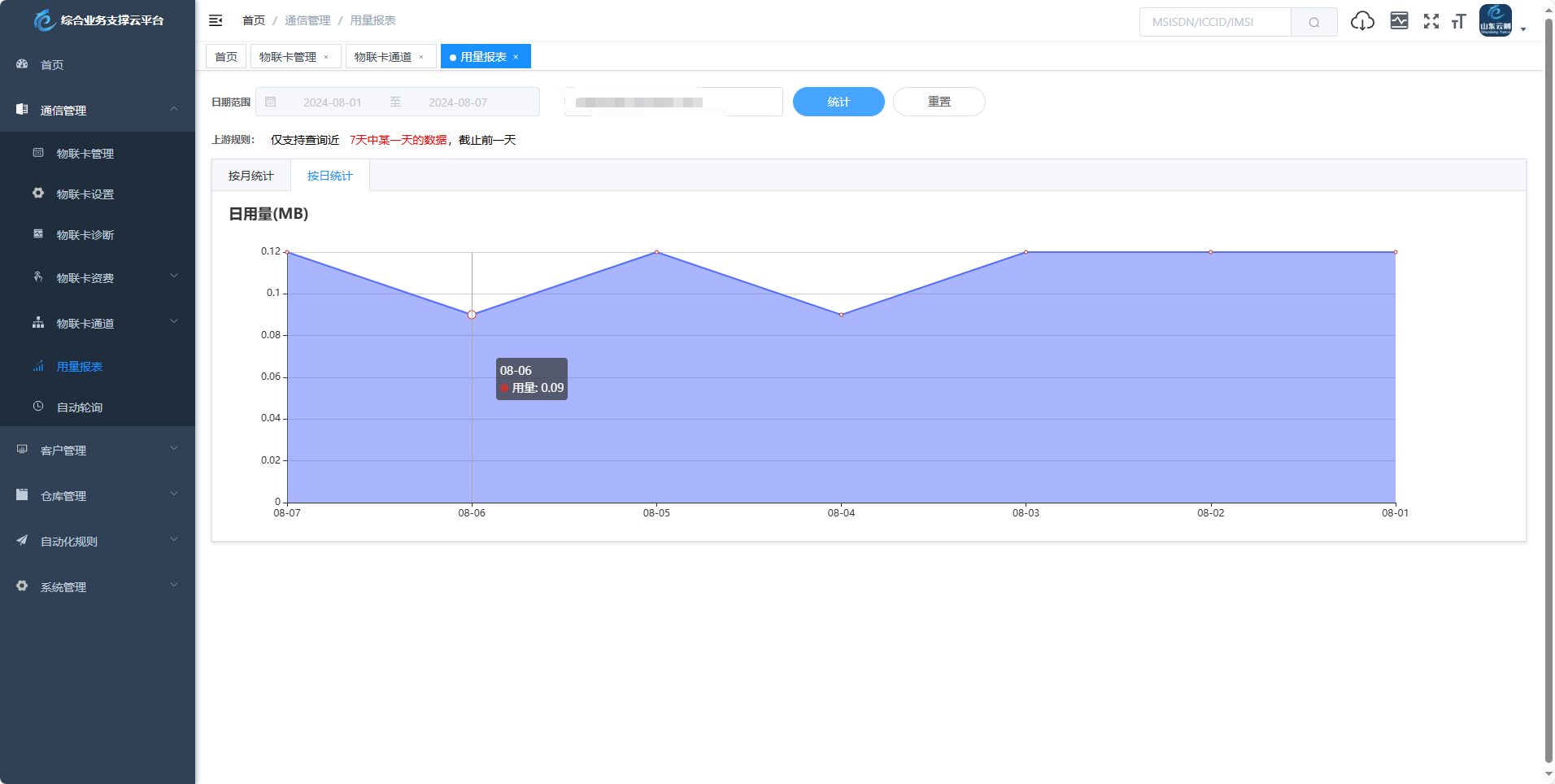Click the 统计 button
The width and height of the screenshot is (1555, 784).
click(838, 102)
